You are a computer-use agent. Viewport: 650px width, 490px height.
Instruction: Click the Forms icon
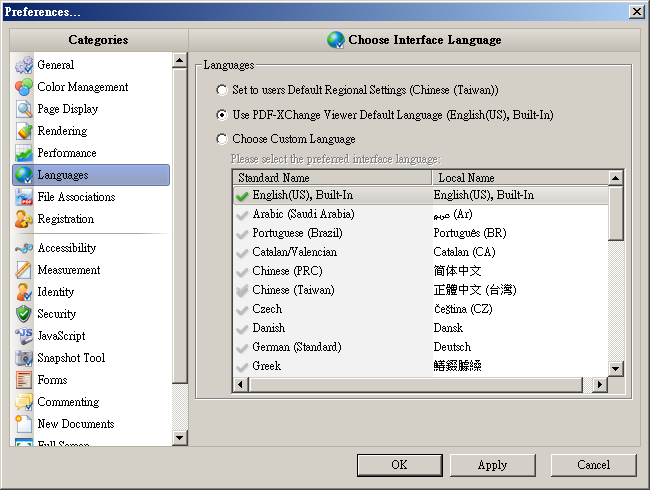tap(24, 380)
